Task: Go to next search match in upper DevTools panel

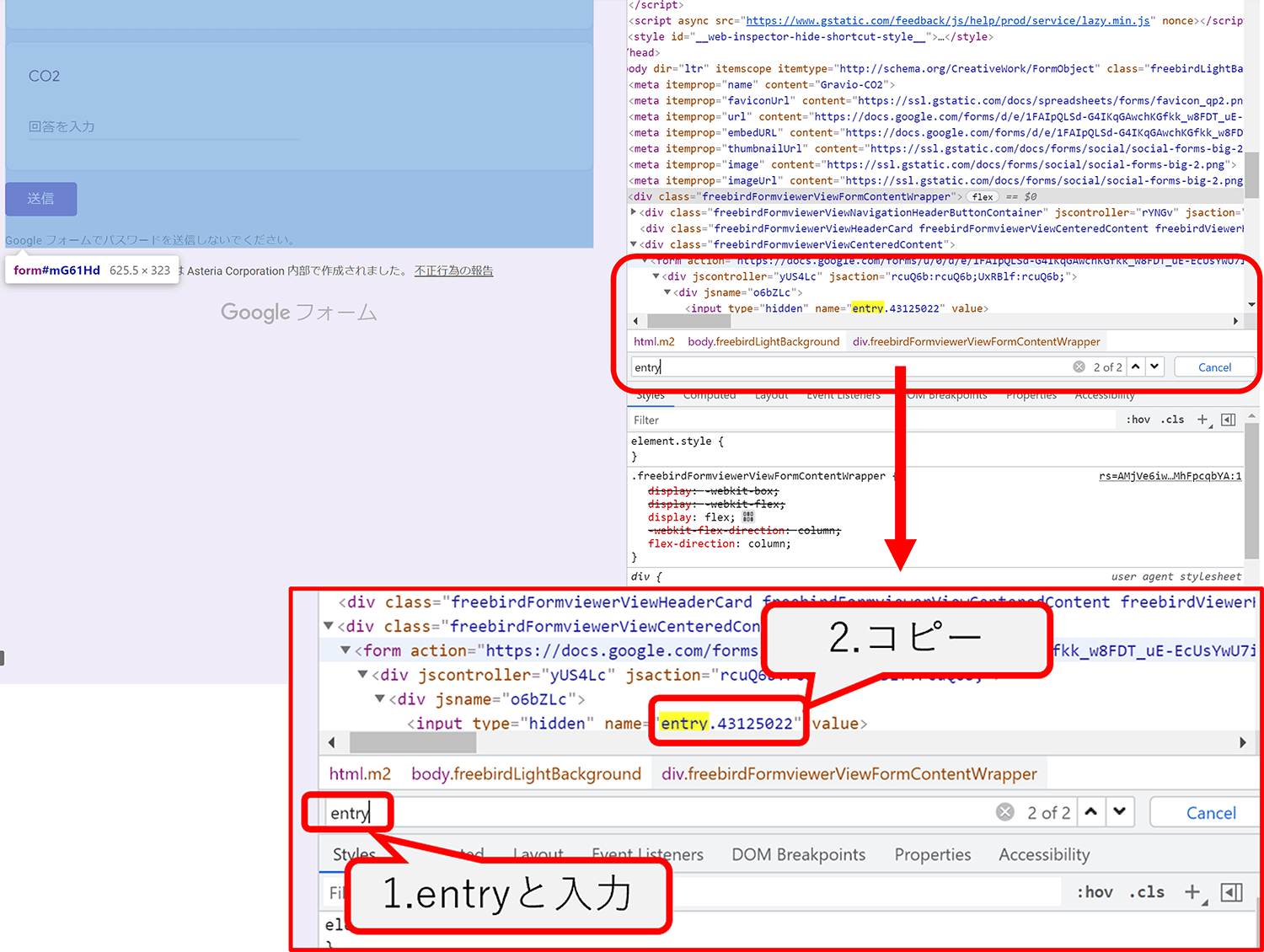Action: click(x=1154, y=366)
